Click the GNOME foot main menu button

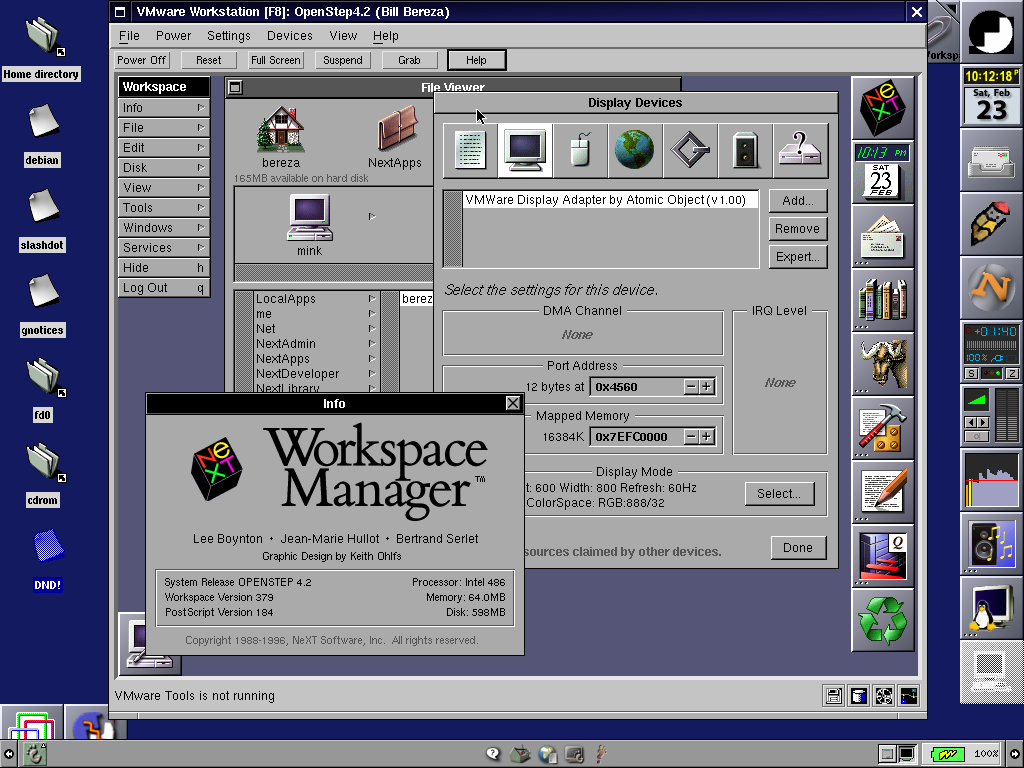click(34, 754)
